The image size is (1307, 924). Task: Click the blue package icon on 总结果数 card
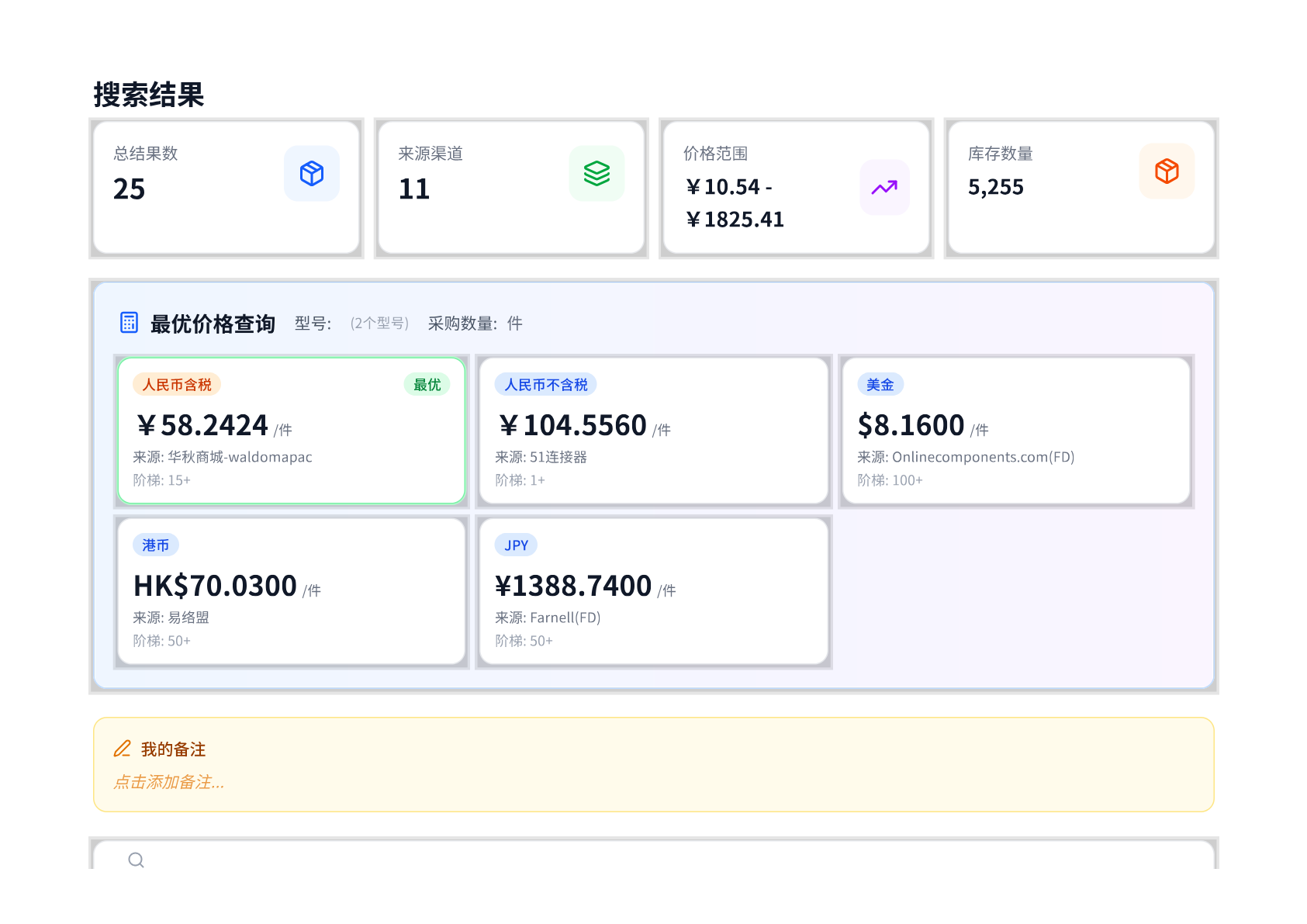coord(312,173)
